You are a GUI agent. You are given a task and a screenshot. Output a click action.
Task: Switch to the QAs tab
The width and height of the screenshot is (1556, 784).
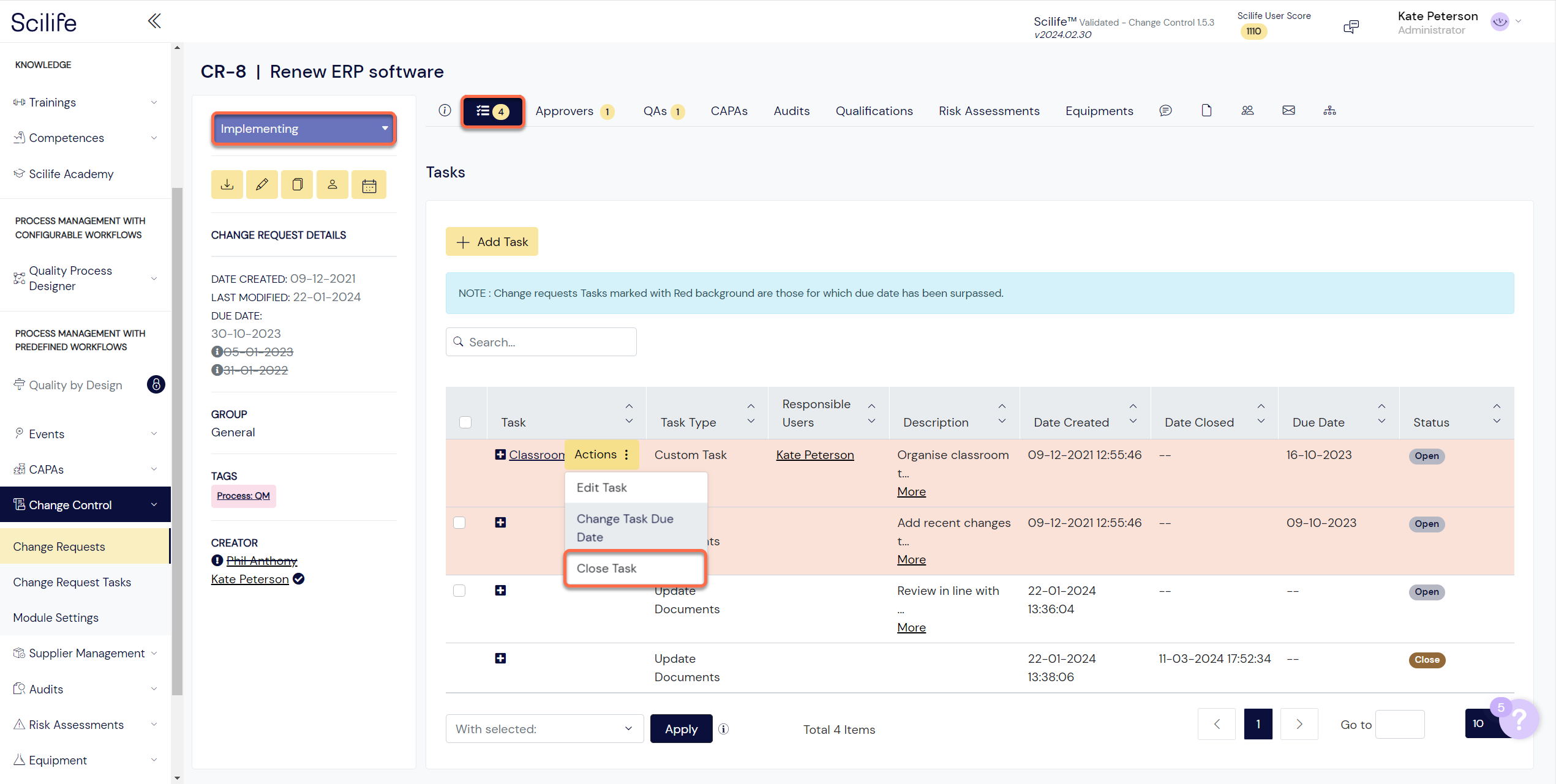pyautogui.click(x=664, y=111)
